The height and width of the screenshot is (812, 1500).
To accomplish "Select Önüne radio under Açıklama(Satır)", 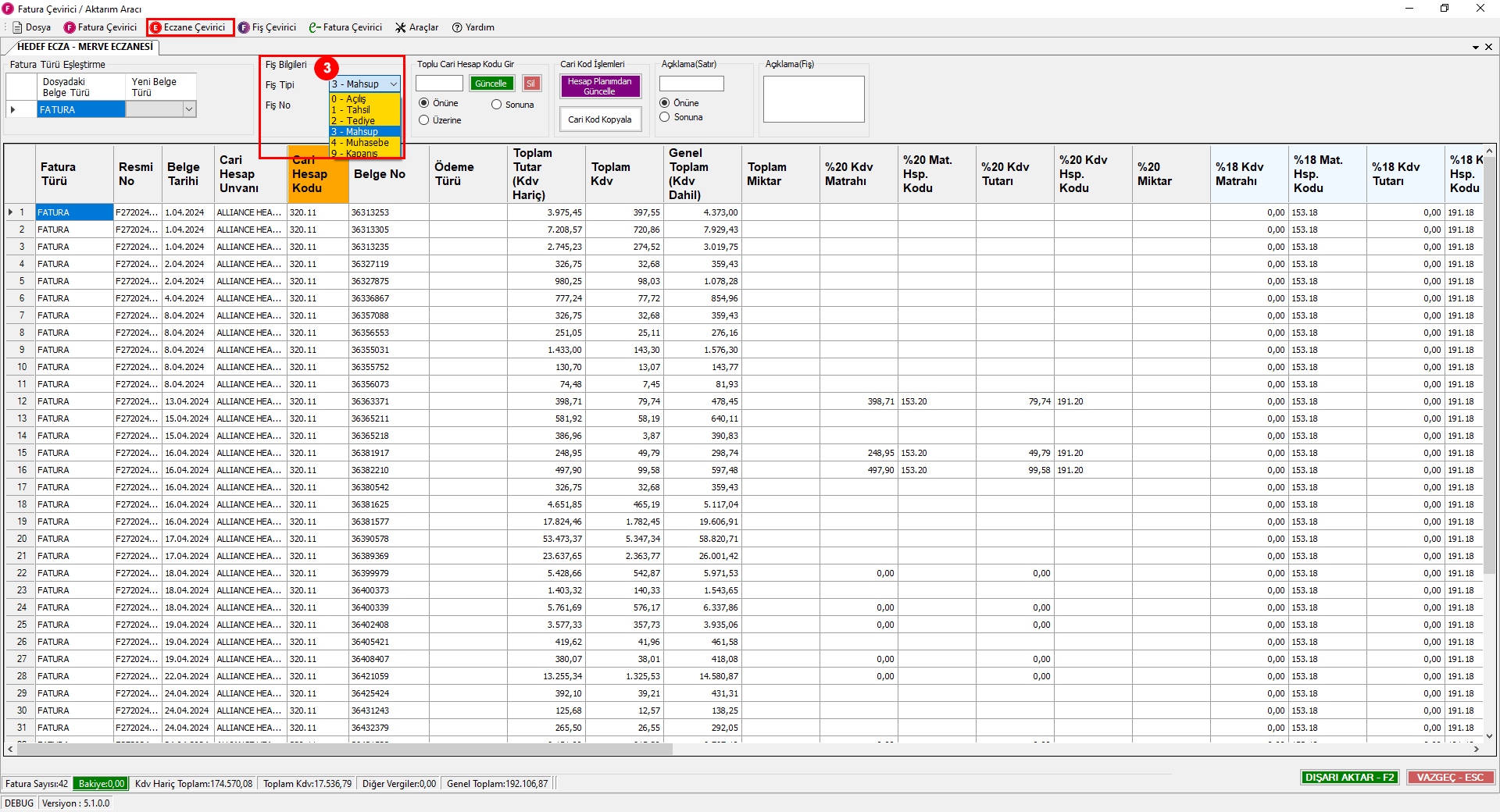I will click(665, 103).
